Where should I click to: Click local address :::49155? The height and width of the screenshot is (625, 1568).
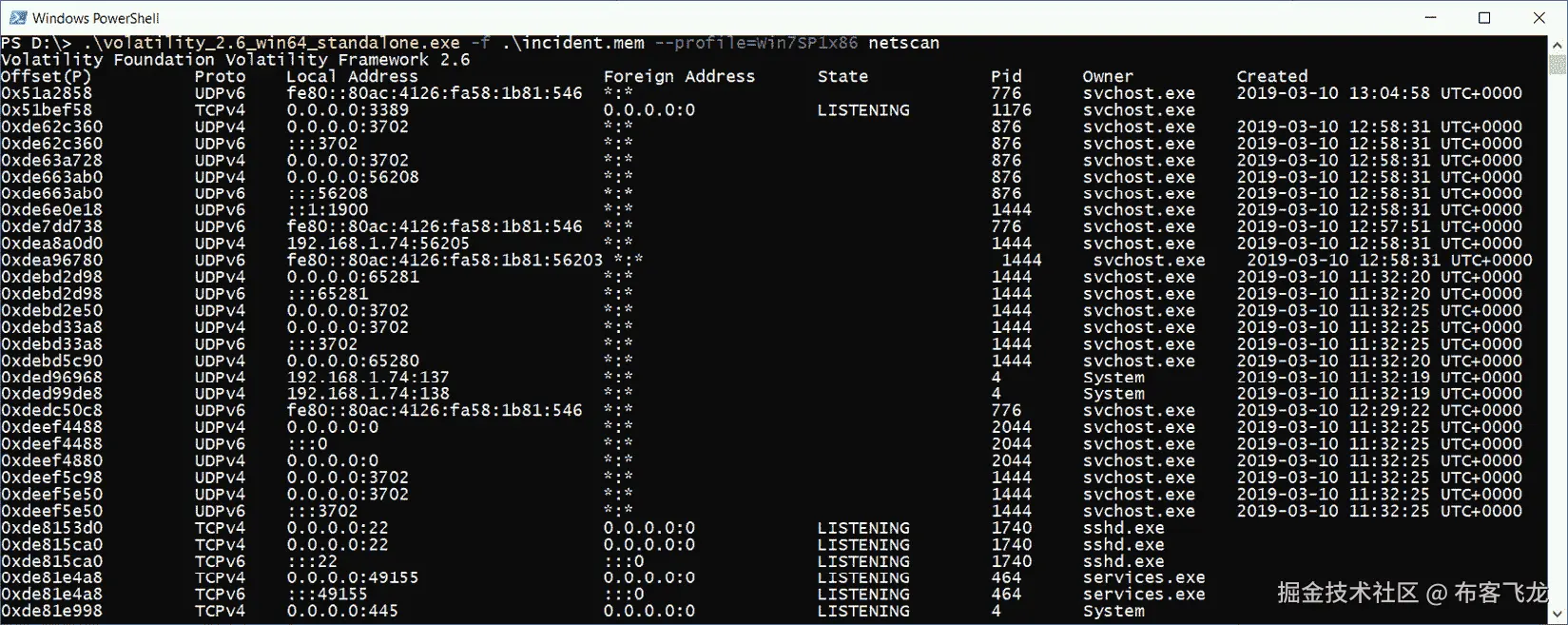tap(327, 595)
